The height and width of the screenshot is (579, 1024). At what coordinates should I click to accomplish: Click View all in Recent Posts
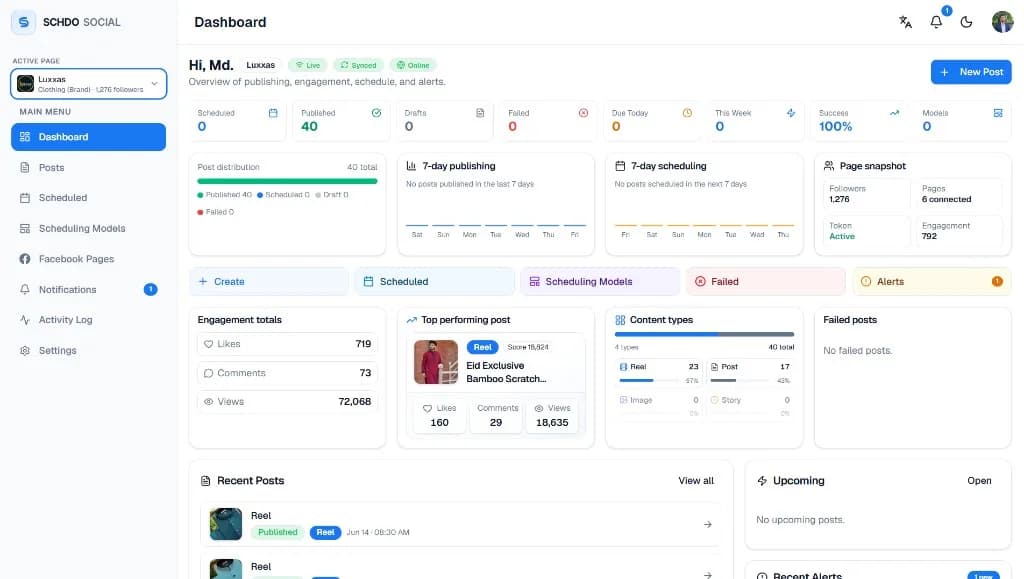point(696,480)
